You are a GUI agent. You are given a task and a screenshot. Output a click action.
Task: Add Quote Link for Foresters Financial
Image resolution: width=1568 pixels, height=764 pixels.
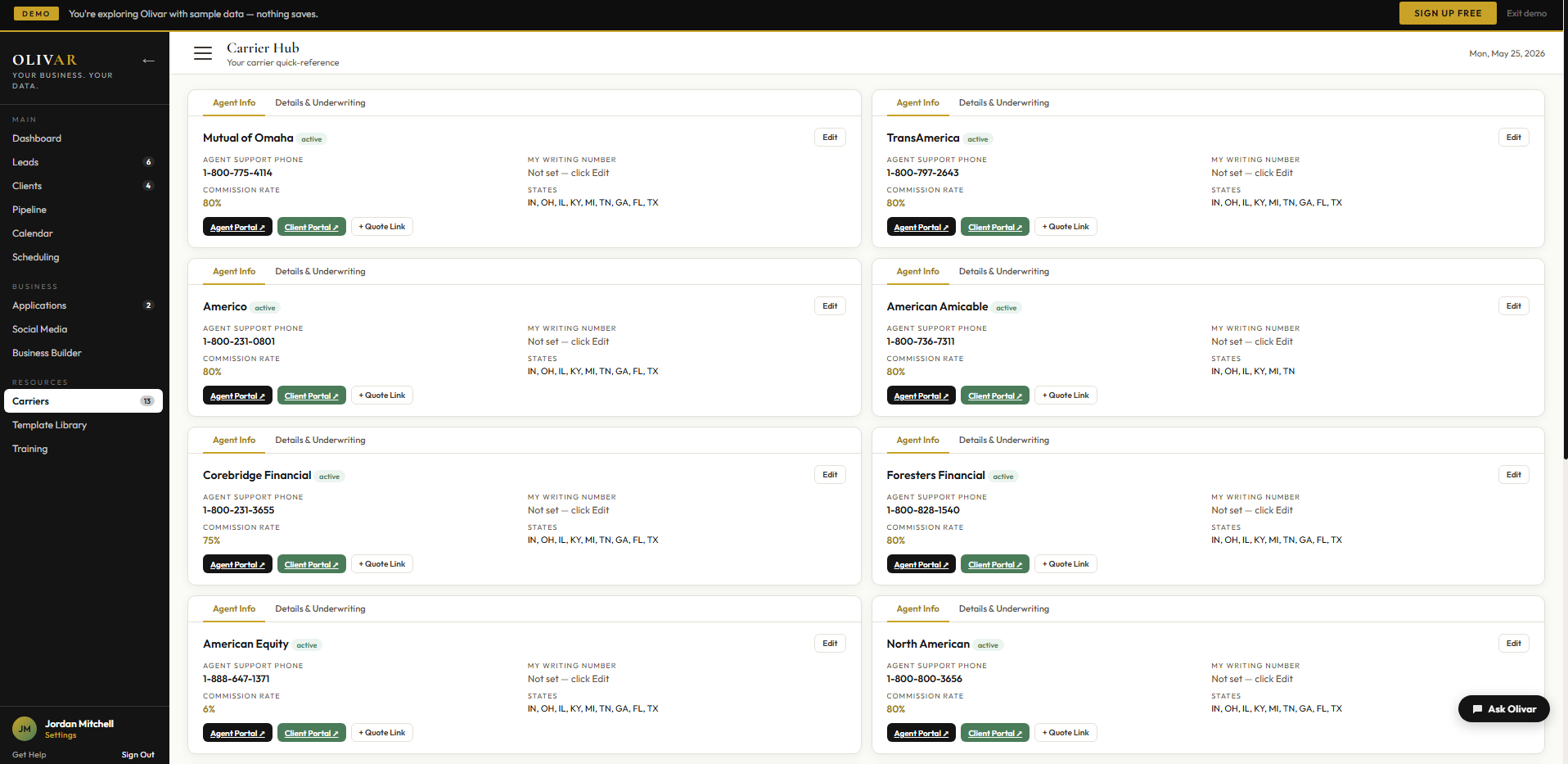[1066, 564]
